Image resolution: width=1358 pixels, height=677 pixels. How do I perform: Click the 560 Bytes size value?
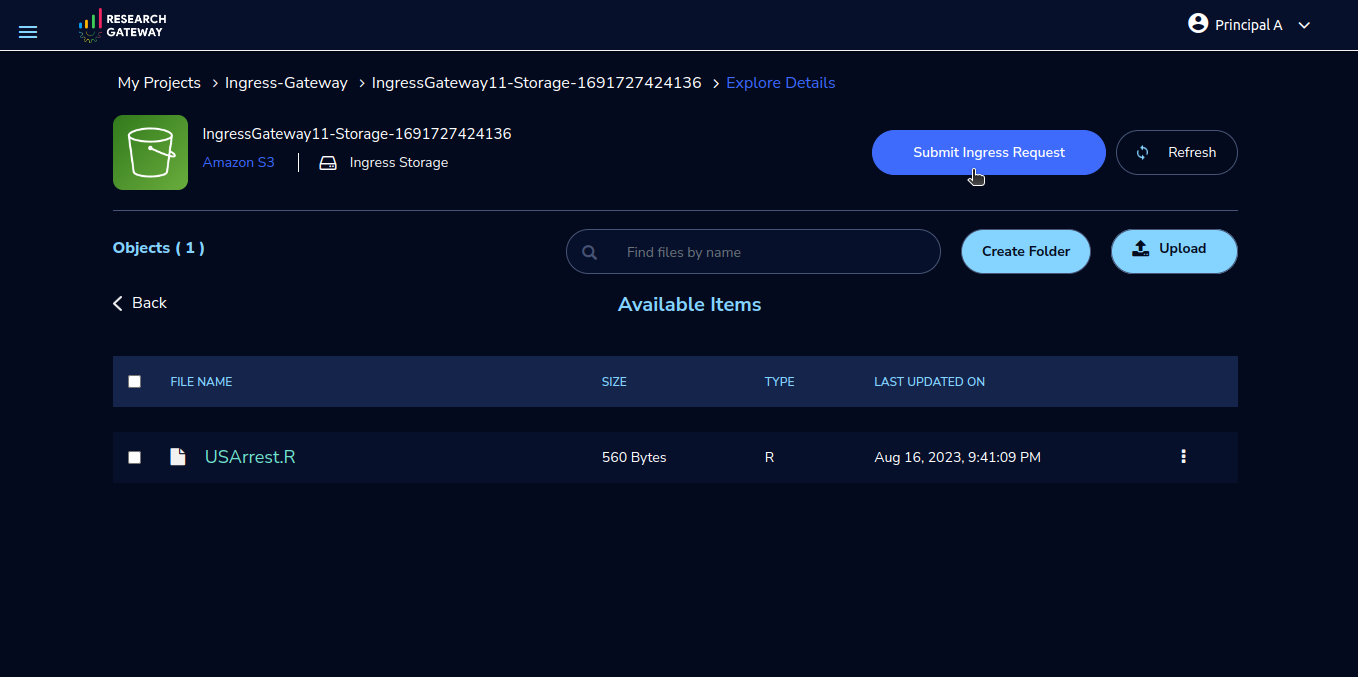click(634, 457)
